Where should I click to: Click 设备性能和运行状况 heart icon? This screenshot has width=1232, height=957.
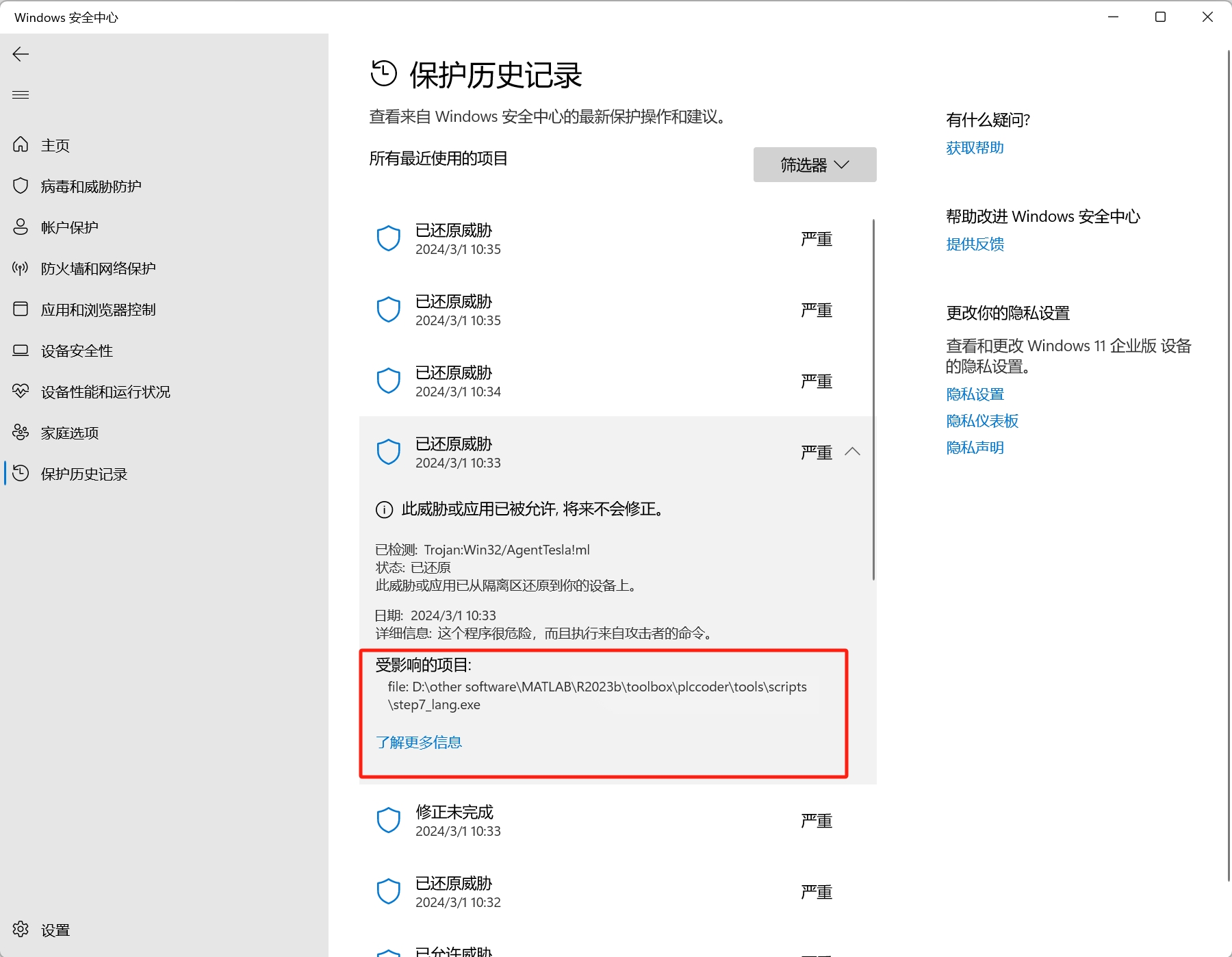pyautogui.click(x=21, y=391)
